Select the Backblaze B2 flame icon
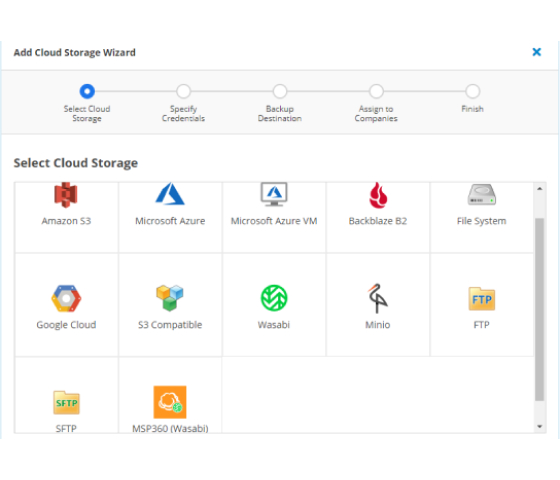 point(378,195)
